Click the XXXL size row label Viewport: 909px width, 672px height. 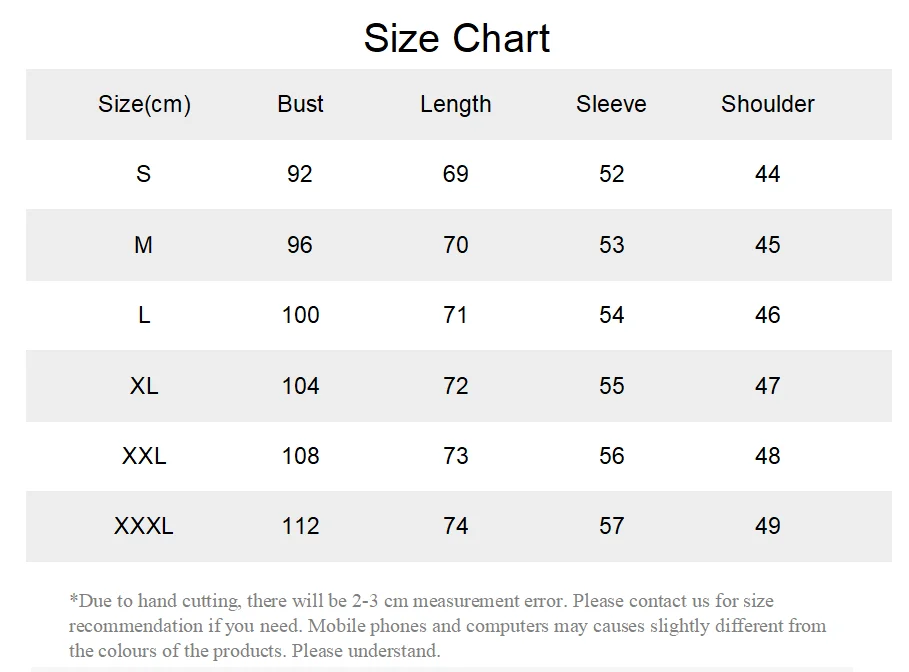[x=144, y=526]
